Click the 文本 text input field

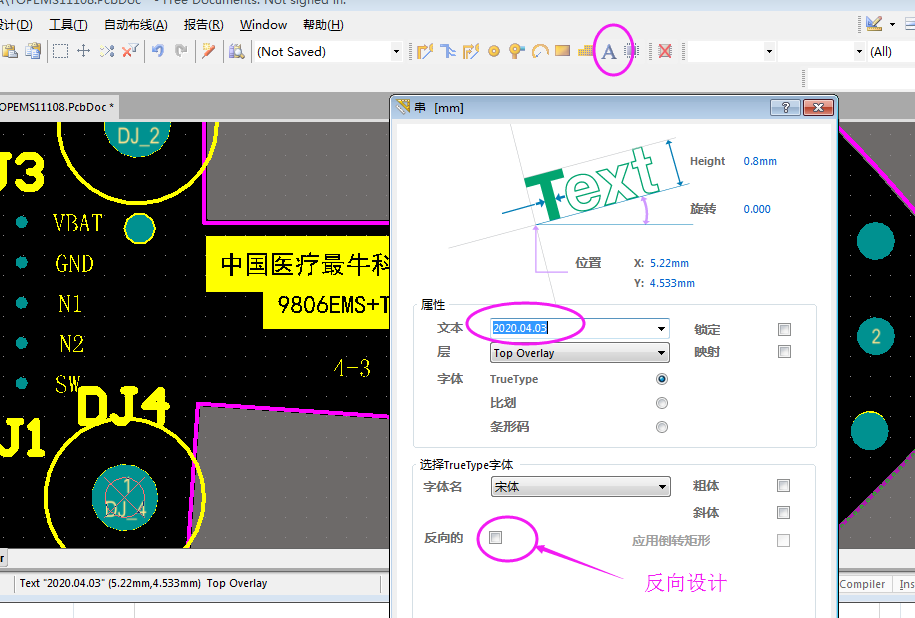(572, 328)
